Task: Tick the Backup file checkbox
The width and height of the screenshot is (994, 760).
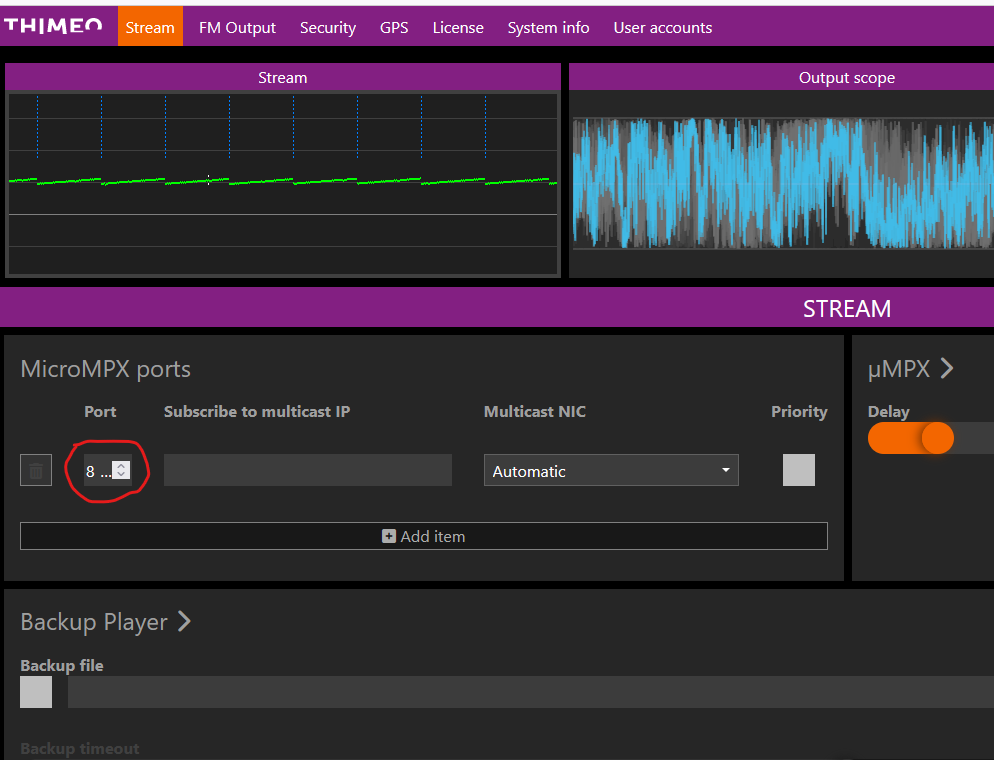Action: [x=36, y=692]
